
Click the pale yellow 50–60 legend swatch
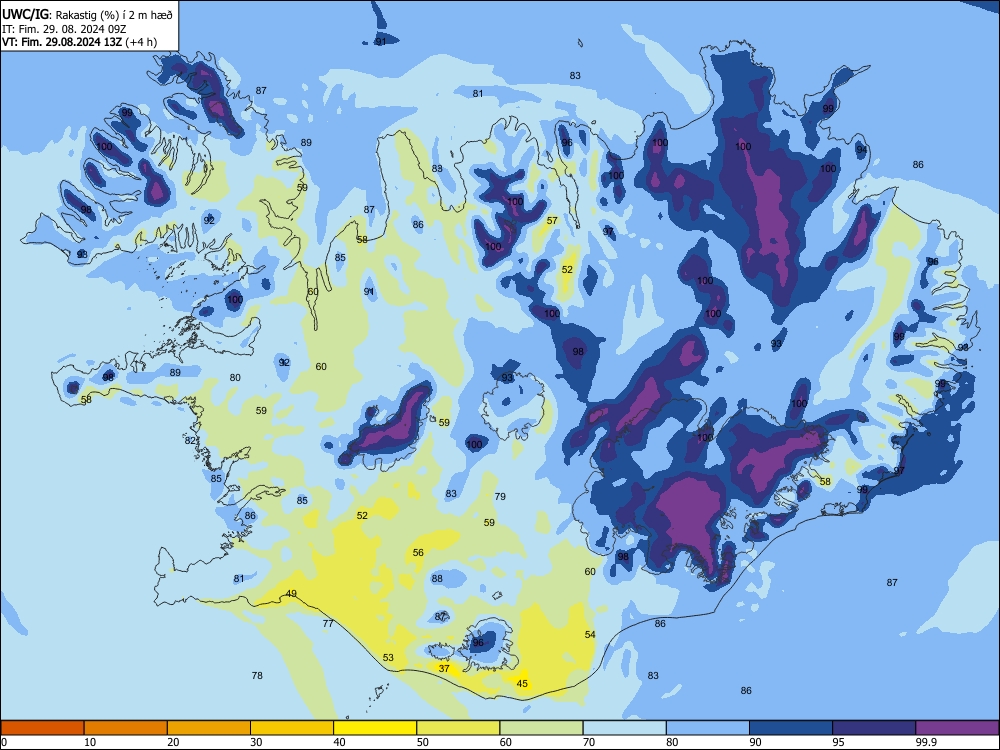tap(458, 728)
